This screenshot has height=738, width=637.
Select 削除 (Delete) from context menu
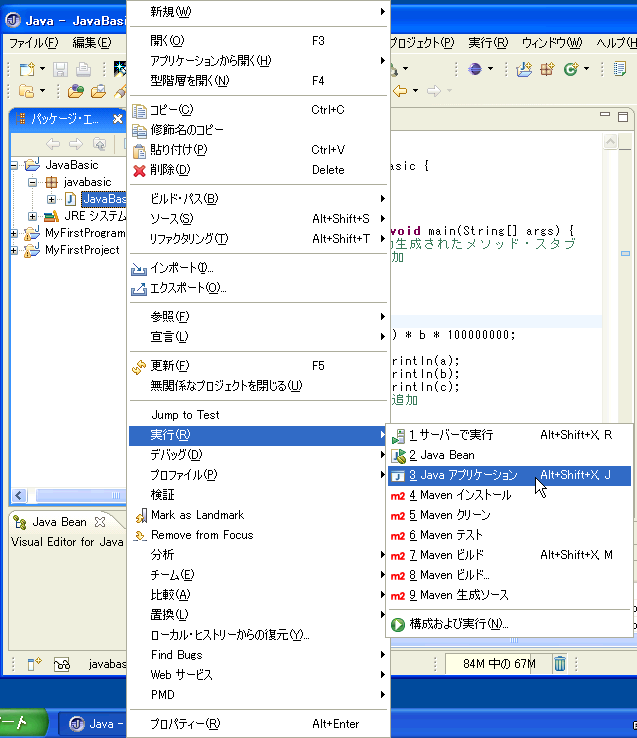click(x=162, y=170)
